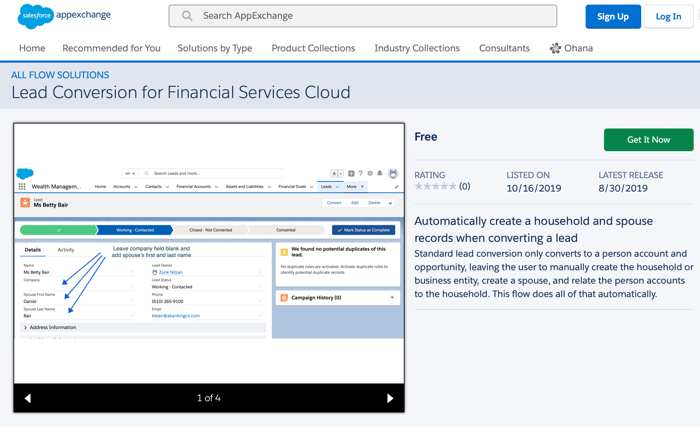This screenshot has height=427, width=700.
Task: Go to Industry Collections
Action: pyautogui.click(x=416, y=48)
